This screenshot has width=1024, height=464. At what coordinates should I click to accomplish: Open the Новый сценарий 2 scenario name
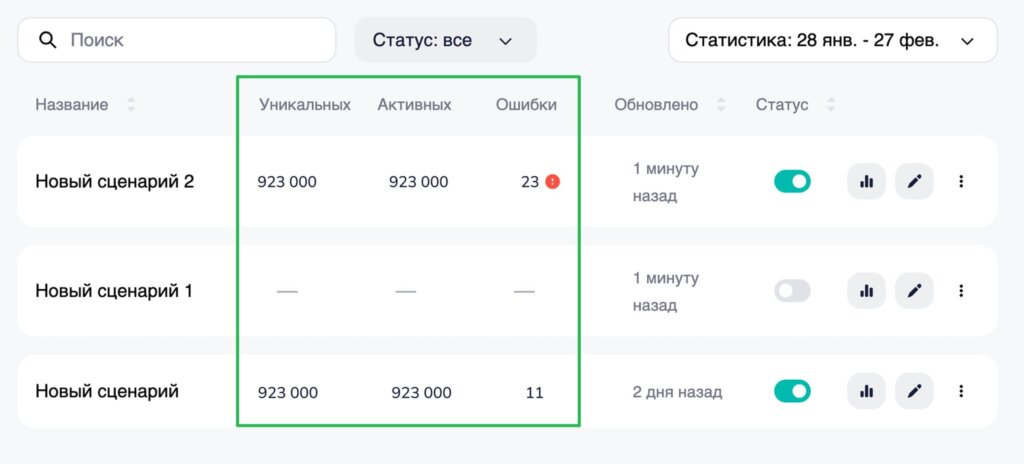[x=114, y=182]
